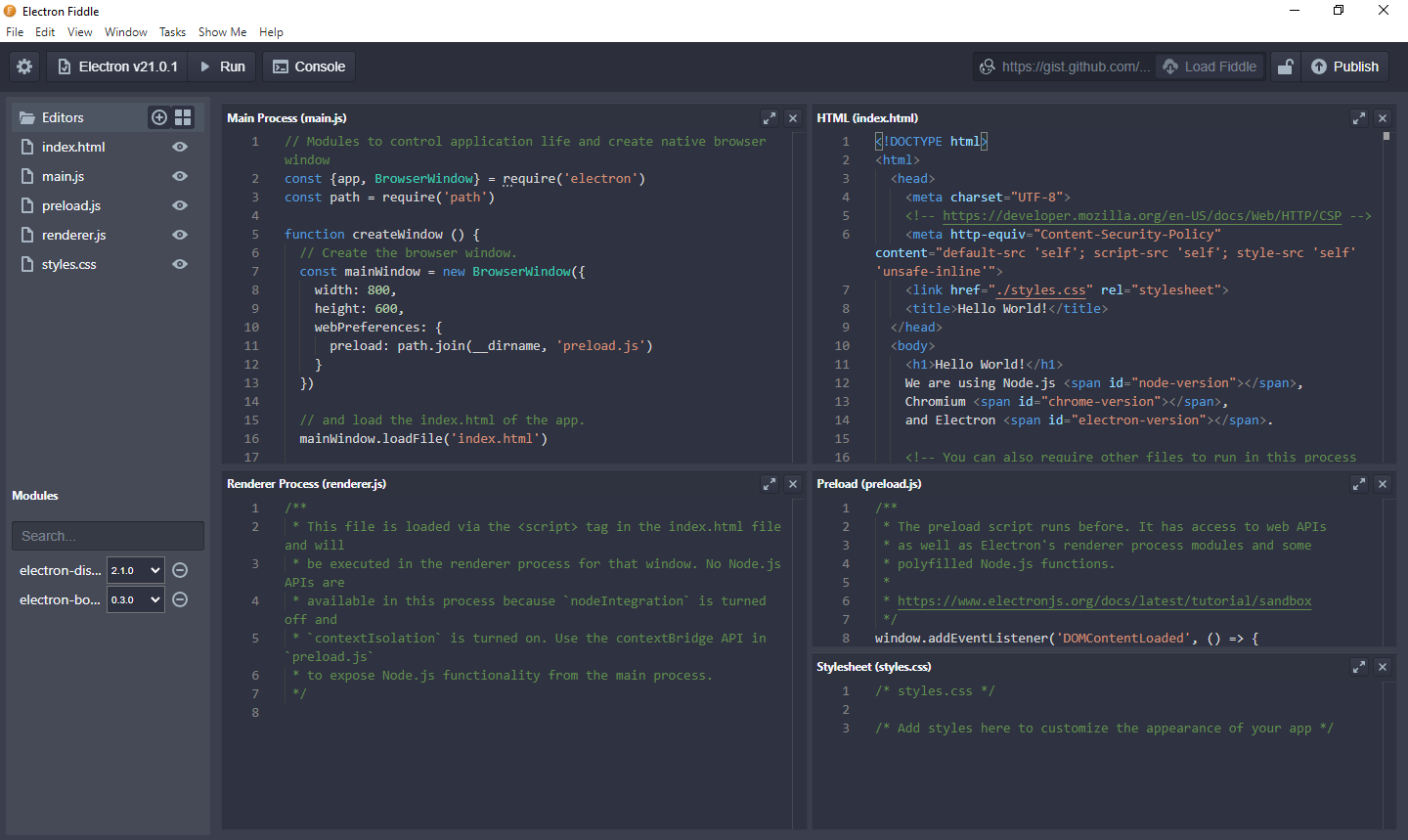The image size is (1408, 840).
Task: Click the Stylesheet (styles.css) panel title
Action: 873,666
